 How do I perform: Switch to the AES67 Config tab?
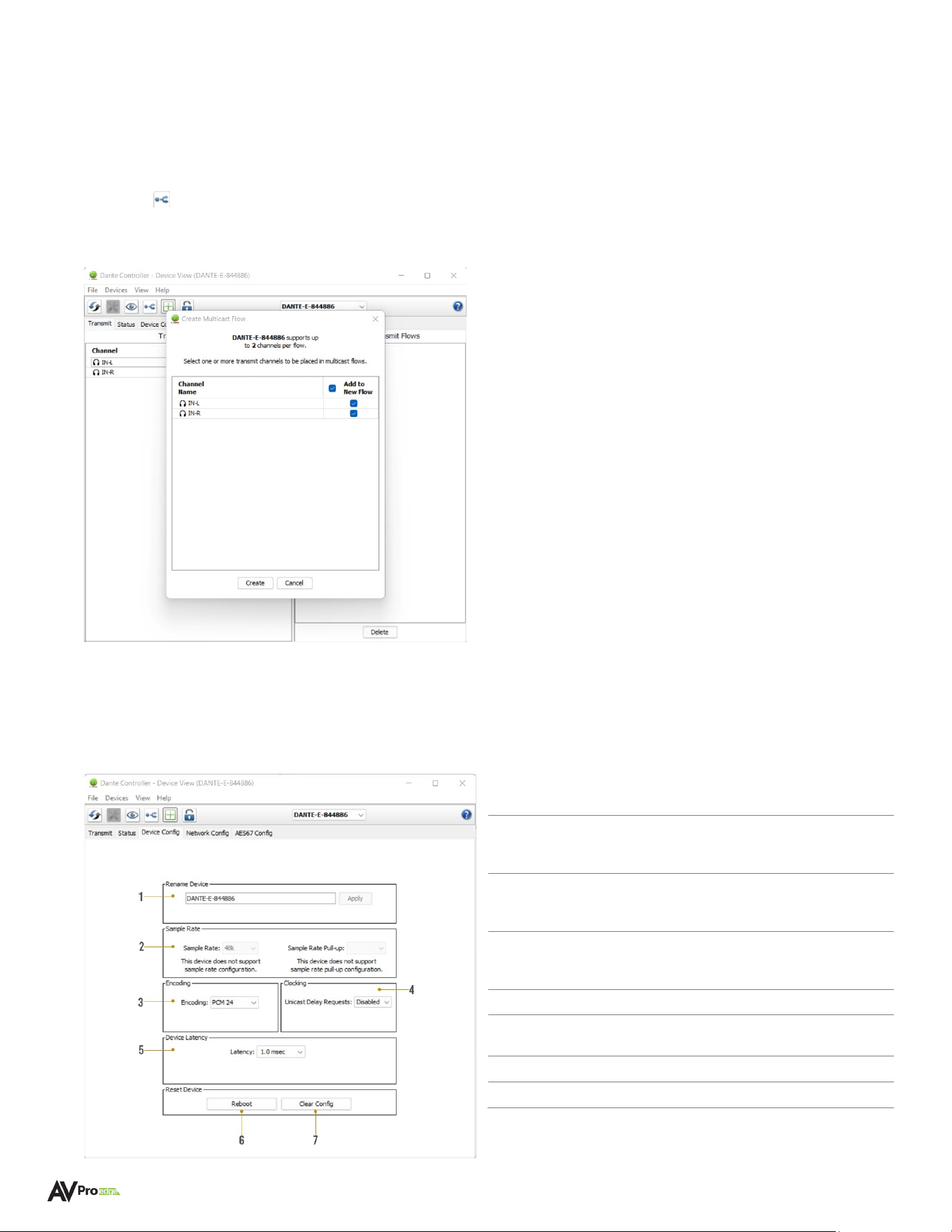pyautogui.click(x=253, y=833)
